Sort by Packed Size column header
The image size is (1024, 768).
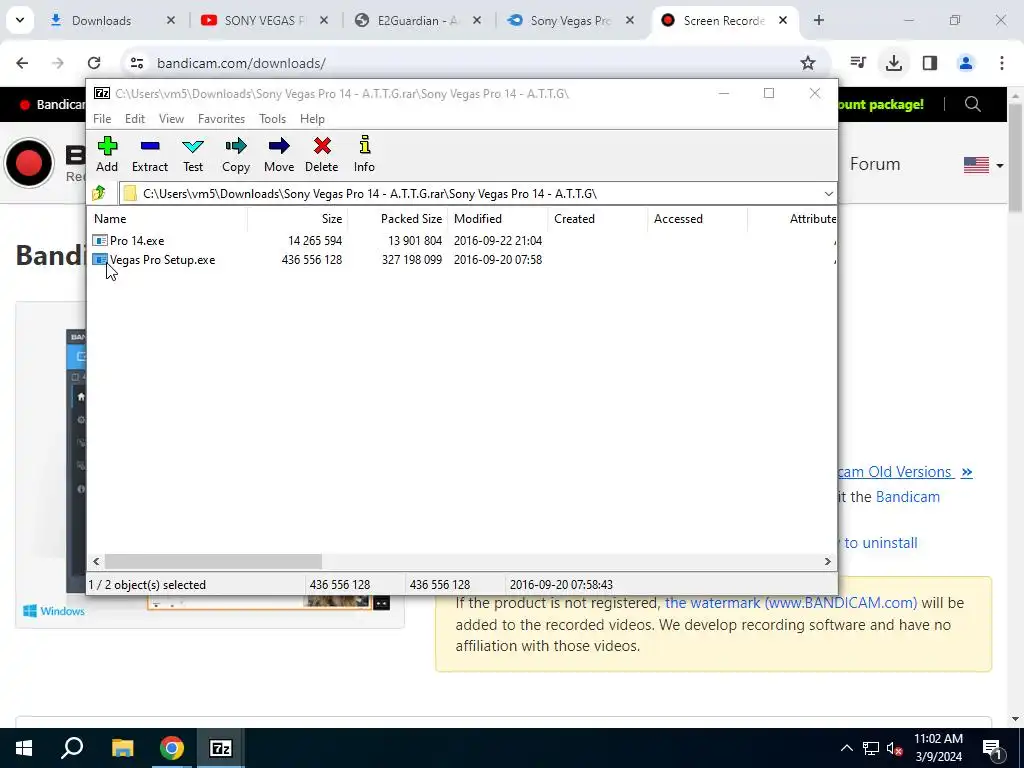tap(397, 219)
